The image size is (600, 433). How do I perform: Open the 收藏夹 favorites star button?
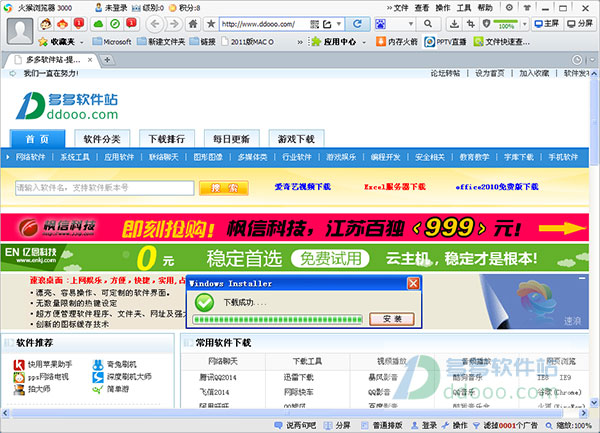pos(57,42)
